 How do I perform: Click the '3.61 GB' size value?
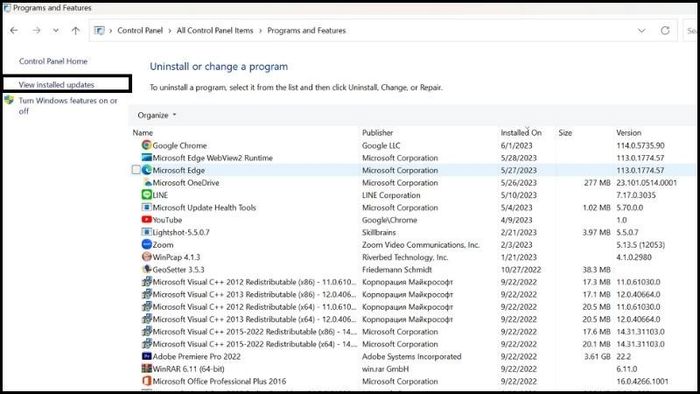[597, 357]
